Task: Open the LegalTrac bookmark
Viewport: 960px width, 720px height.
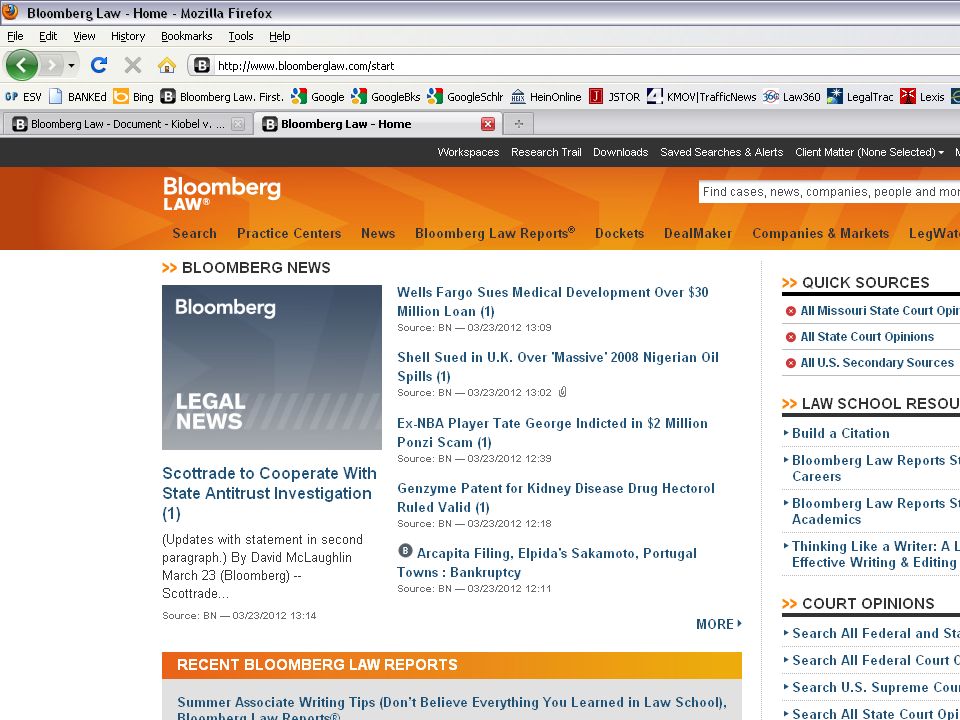Action: point(860,97)
